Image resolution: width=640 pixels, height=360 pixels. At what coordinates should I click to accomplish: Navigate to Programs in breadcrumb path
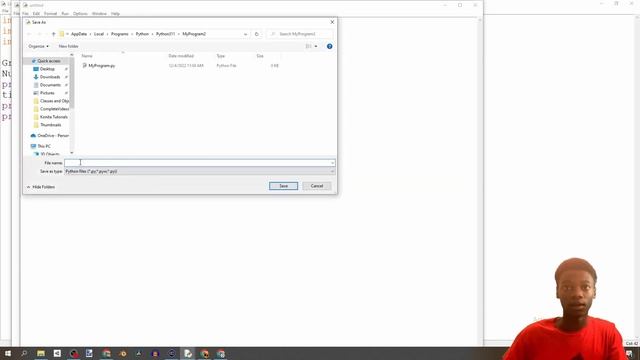pos(120,34)
